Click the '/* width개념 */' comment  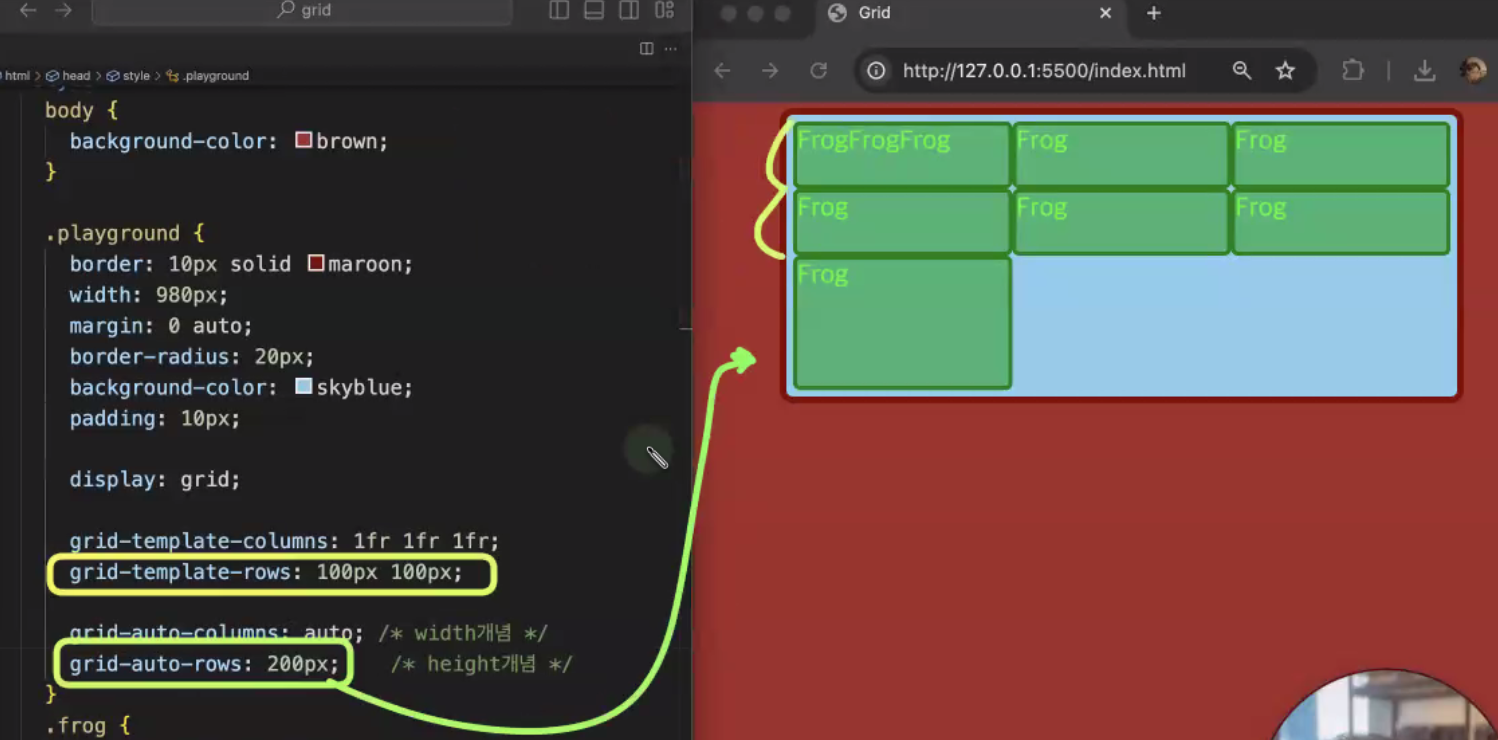463,633
